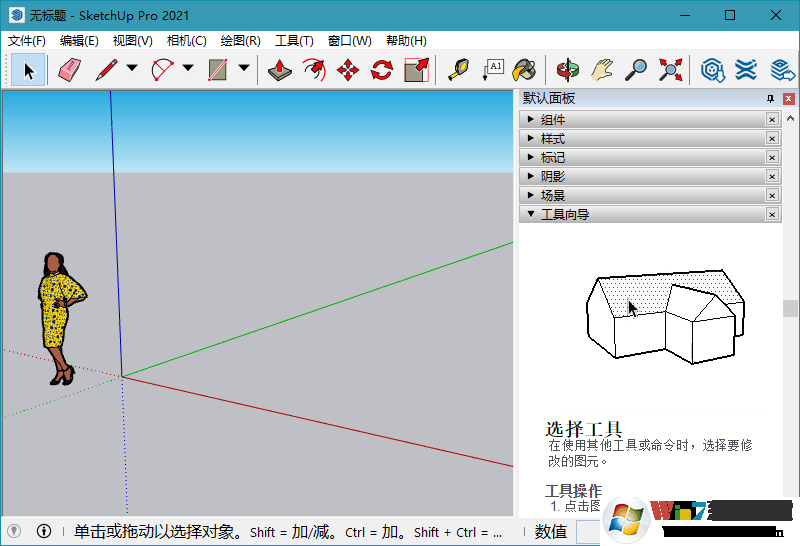Close the 标记 panel section
Screen dimensions: 800x546
click(772, 157)
